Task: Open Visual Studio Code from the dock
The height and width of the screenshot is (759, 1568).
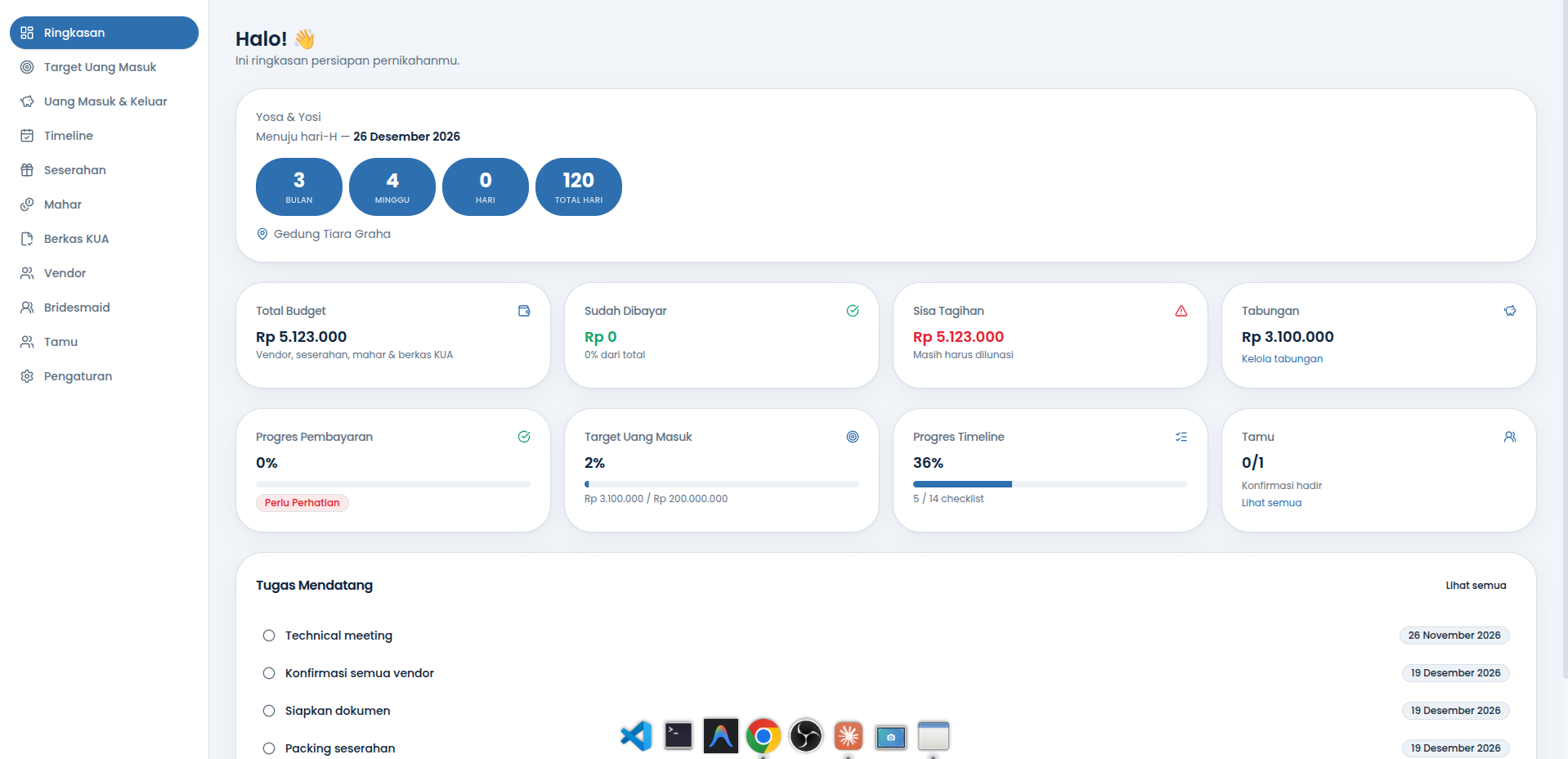Action: (x=636, y=736)
